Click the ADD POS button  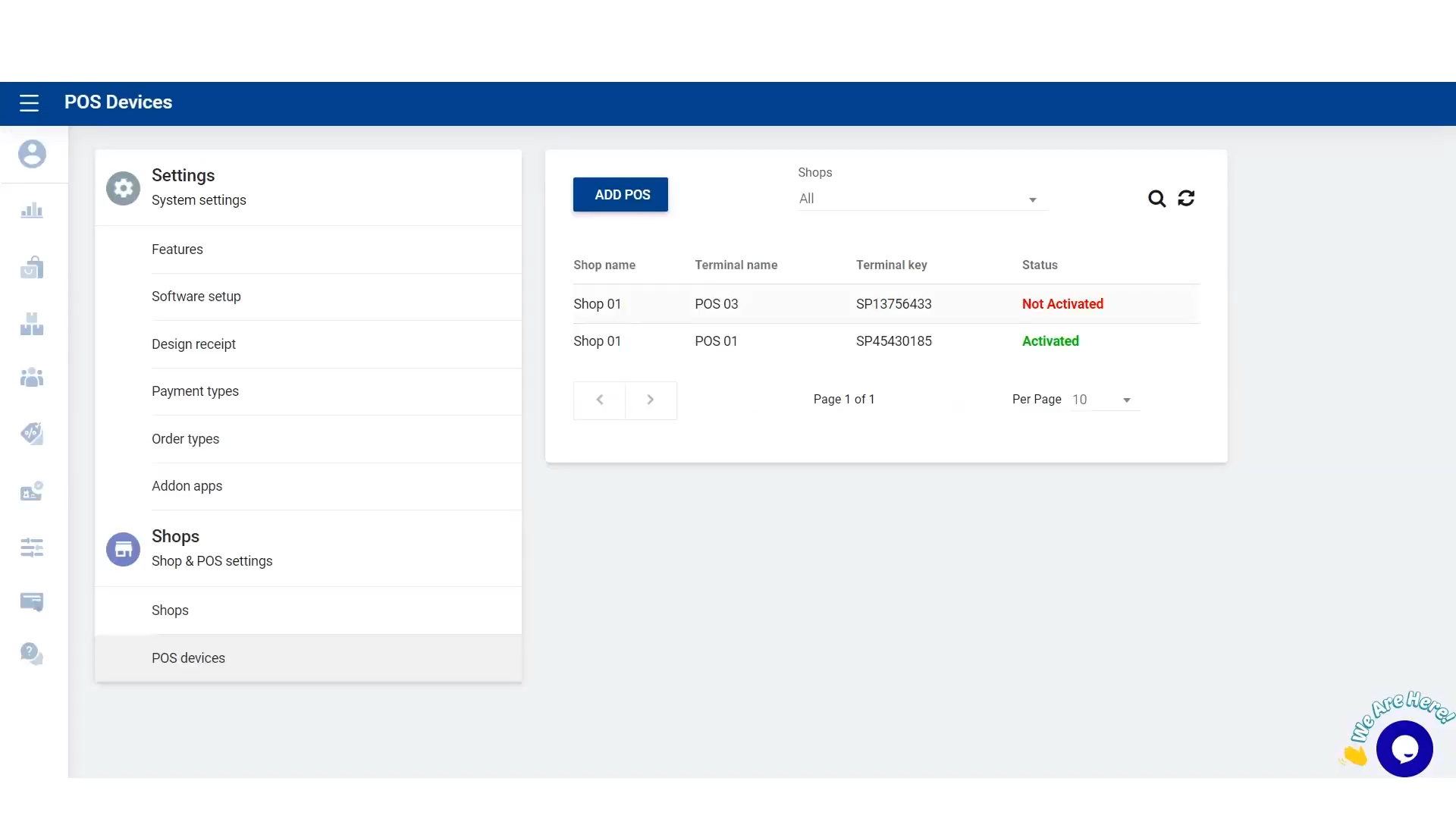pyautogui.click(x=620, y=195)
